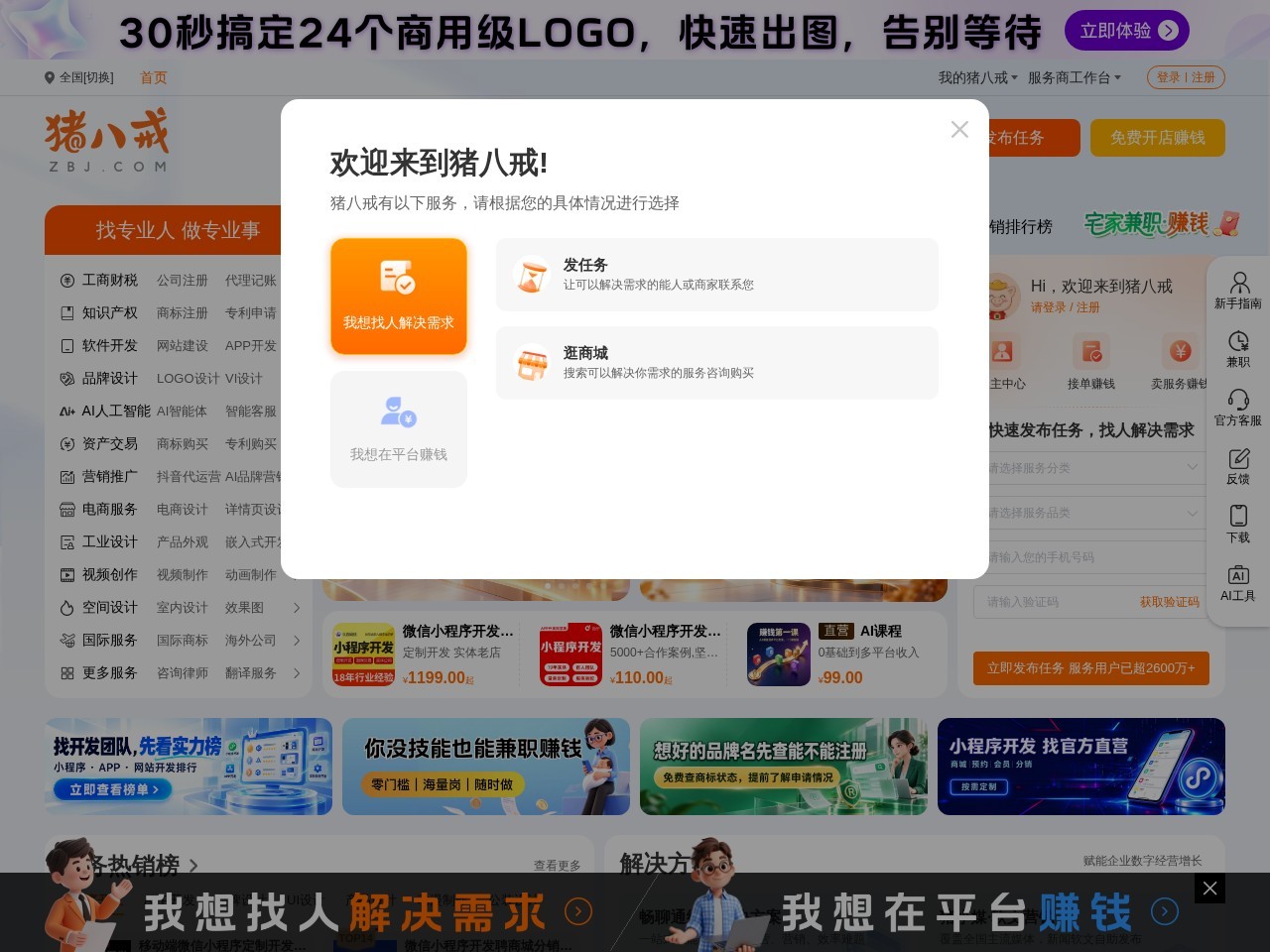Click 请登录 / 注册 link
The image size is (1270, 952).
click(1066, 307)
